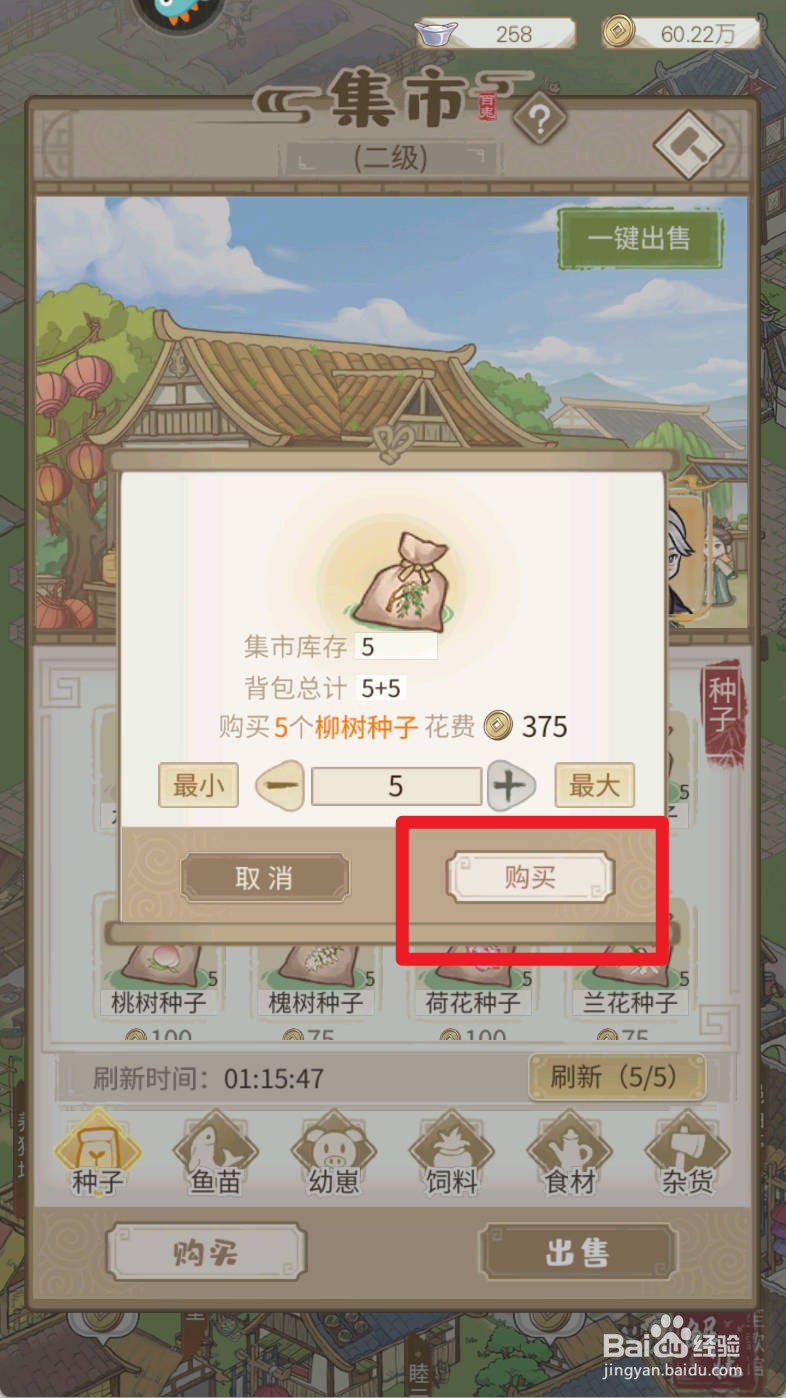786x1398 pixels.
Task: Switch to the bottom 出售 sell tab
Action: pos(578,1252)
